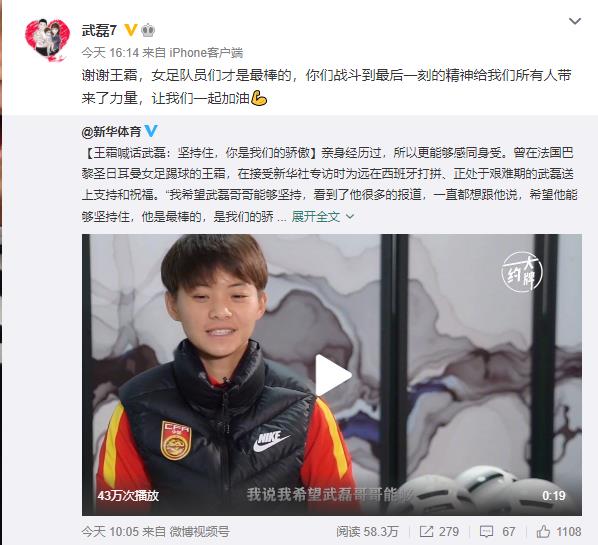Viewport: 598px width, 545px height.
Task: Click the 阅读 58.3万 read count
Action: (367, 532)
